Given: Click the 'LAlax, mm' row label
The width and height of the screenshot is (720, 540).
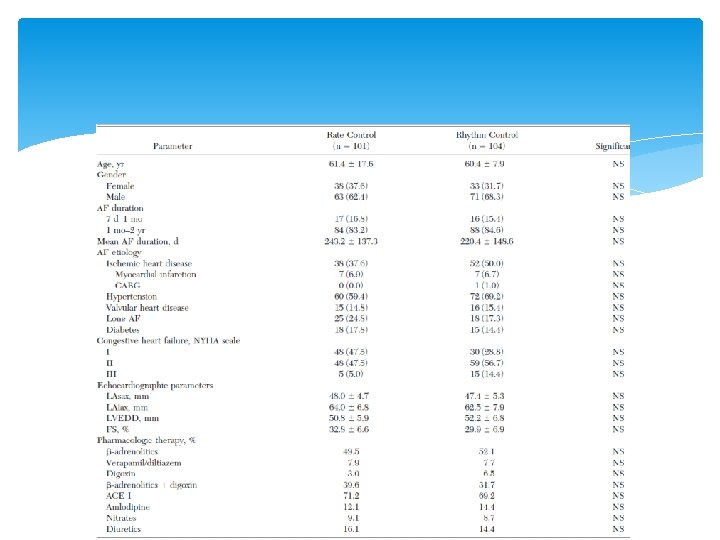Looking at the screenshot, I should 127,407.
